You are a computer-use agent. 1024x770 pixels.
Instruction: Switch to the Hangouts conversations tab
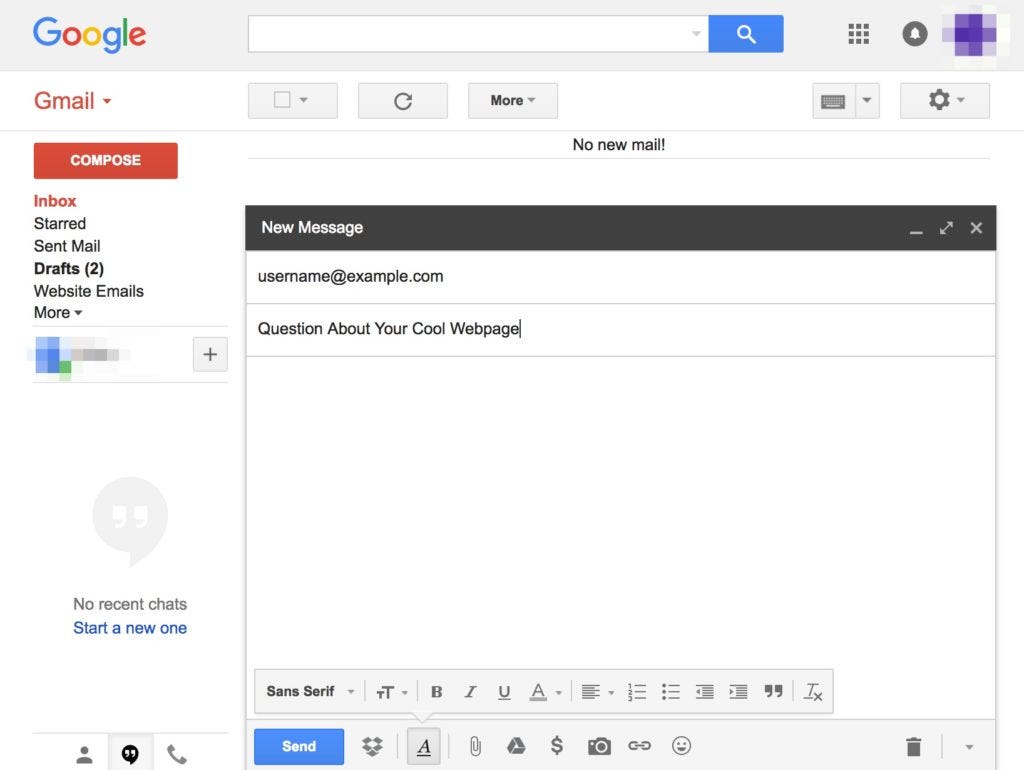(x=130, y=754)
